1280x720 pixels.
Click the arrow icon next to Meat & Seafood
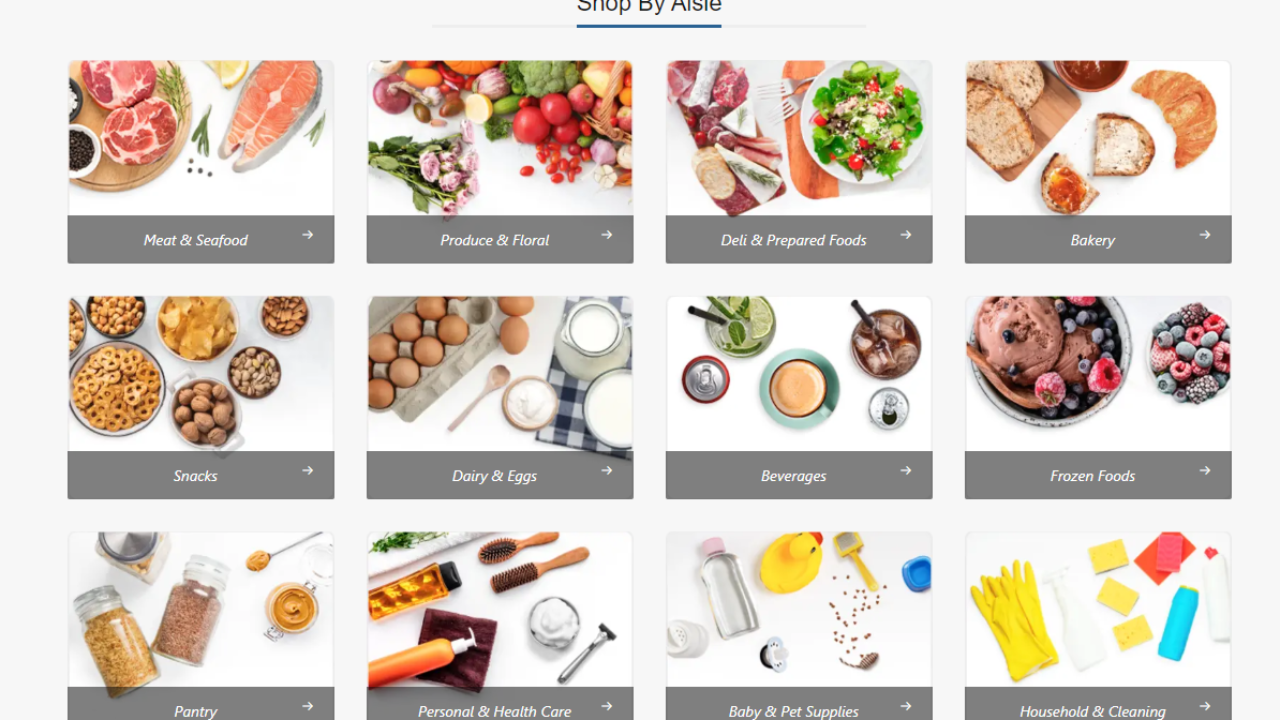click(x=308, y=235)
